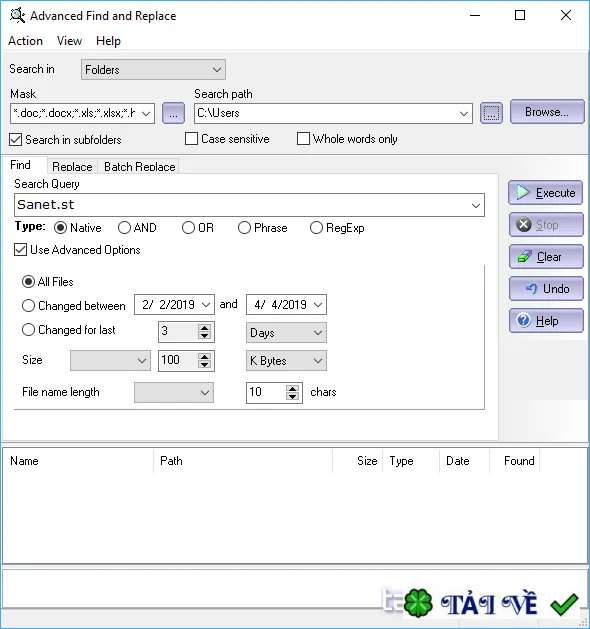Open the Days time unit dropdown
Viewport: 590px width, 629px height.
[x=286, y=333]
